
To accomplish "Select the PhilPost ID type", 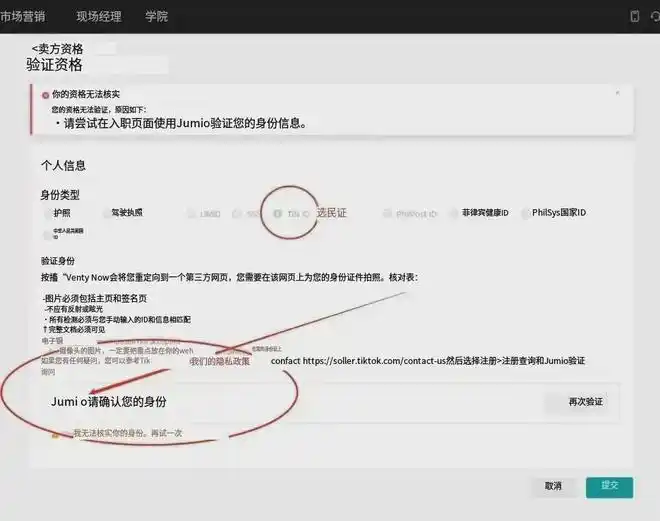I will [387, 214].
